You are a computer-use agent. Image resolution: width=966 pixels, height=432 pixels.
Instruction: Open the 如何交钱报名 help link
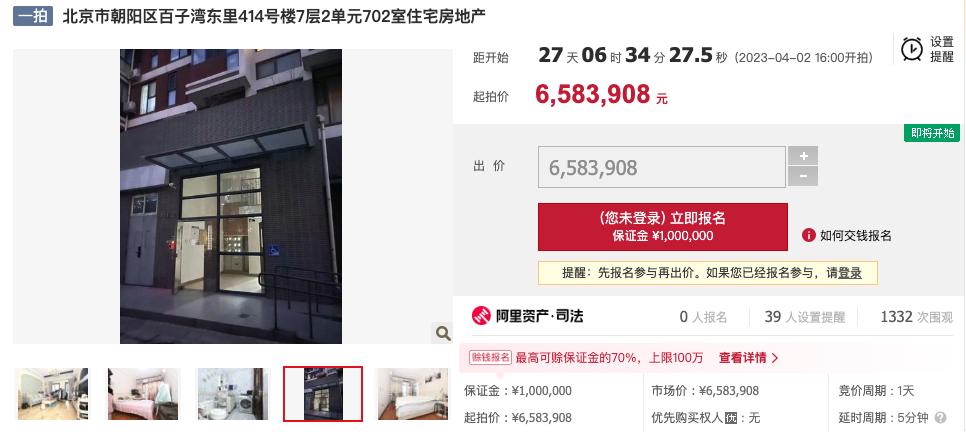pyautogui.click(x=856, y=235)
